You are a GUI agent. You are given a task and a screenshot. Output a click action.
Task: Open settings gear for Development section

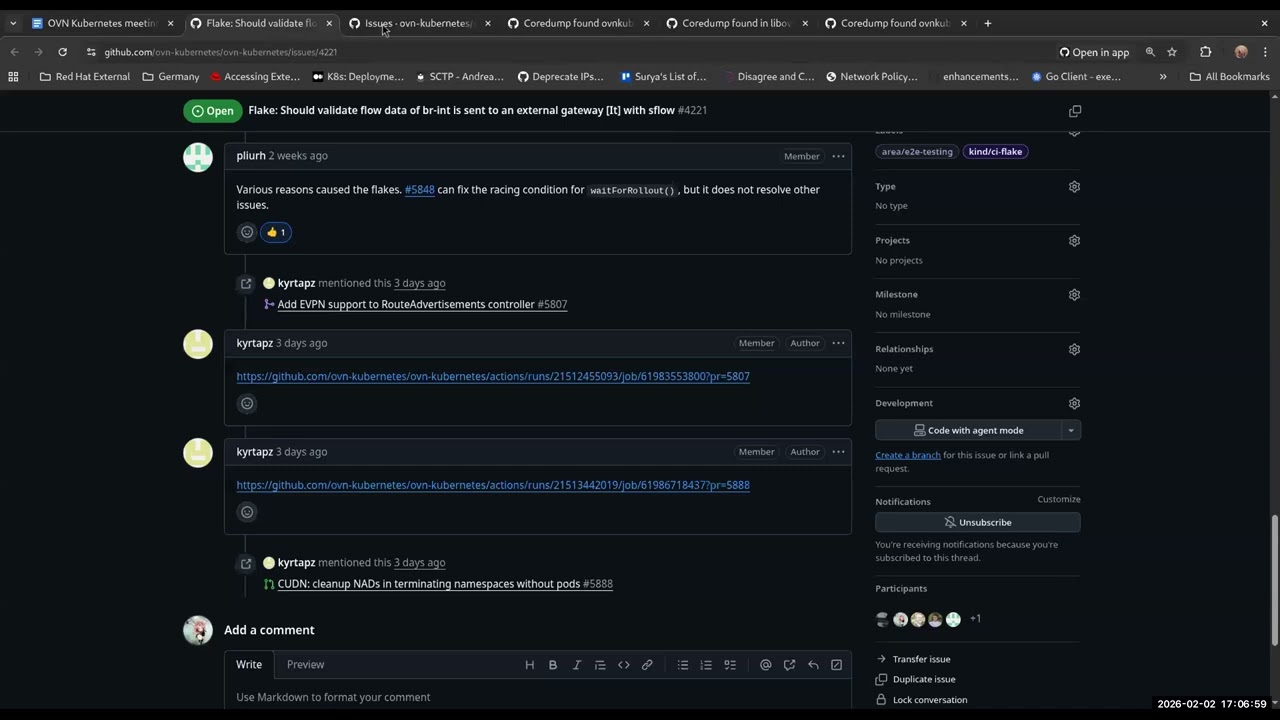1074,404
